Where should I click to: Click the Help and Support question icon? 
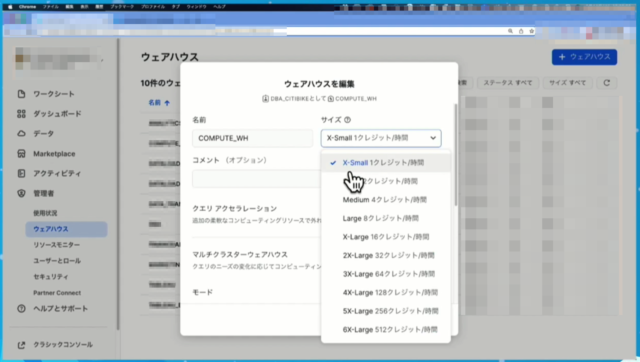21,309
